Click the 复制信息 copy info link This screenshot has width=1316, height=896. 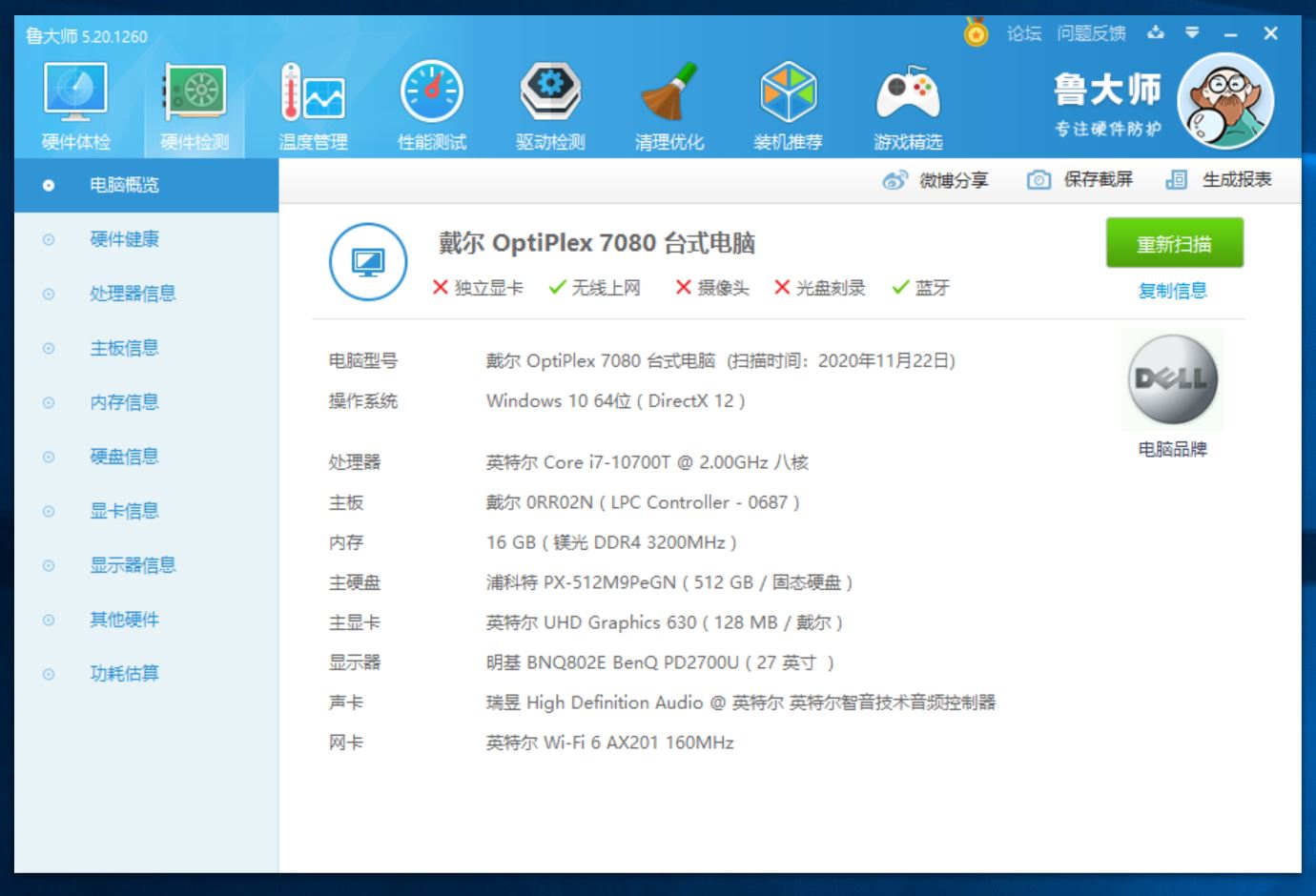click(x=1175, y=291)
